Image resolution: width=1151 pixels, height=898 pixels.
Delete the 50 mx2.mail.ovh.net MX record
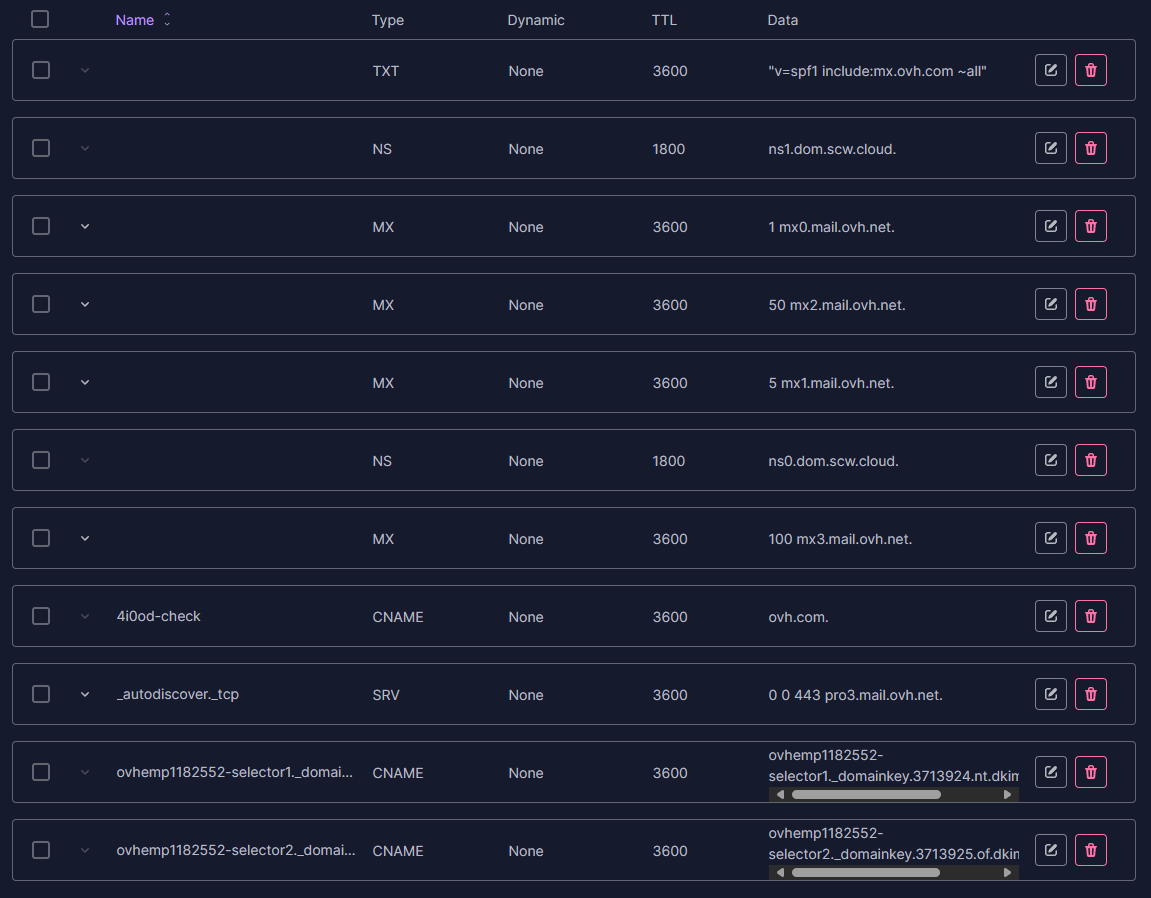pyautogui.click(x=1090, y=304)
